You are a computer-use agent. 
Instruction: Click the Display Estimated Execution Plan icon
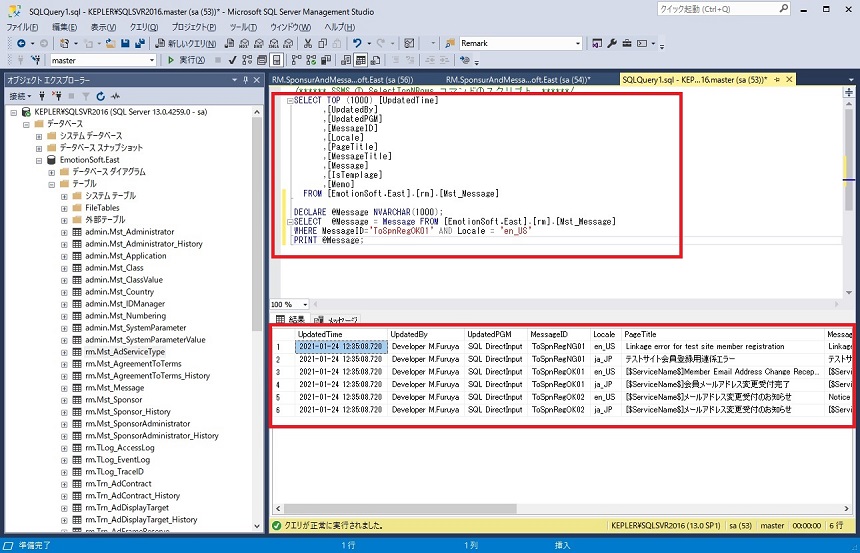tap(247, 60)
